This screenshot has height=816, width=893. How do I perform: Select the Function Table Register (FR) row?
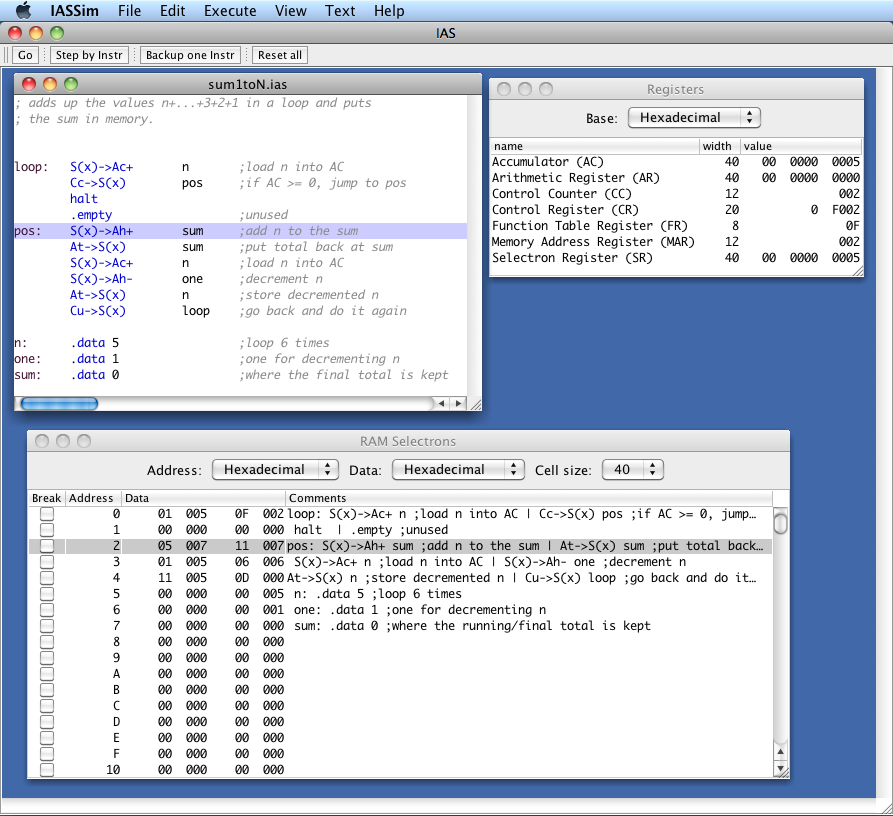pos(675,225)
